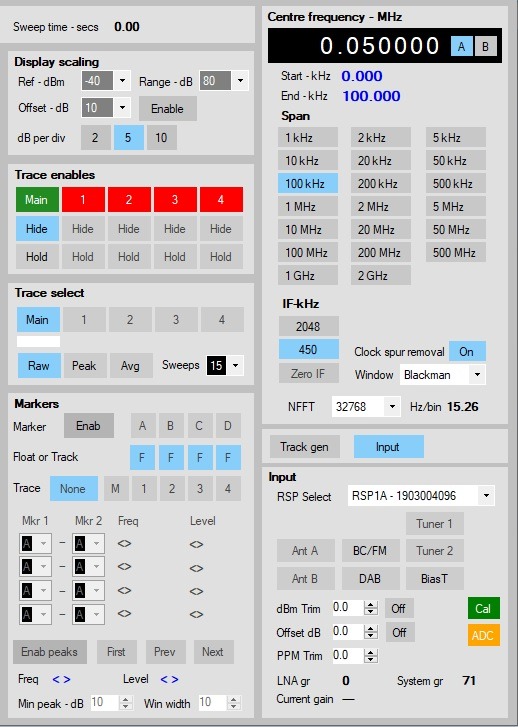Switch to the Input tab
The height and width of the screenshot is (727, 518).
click(389, 446)
